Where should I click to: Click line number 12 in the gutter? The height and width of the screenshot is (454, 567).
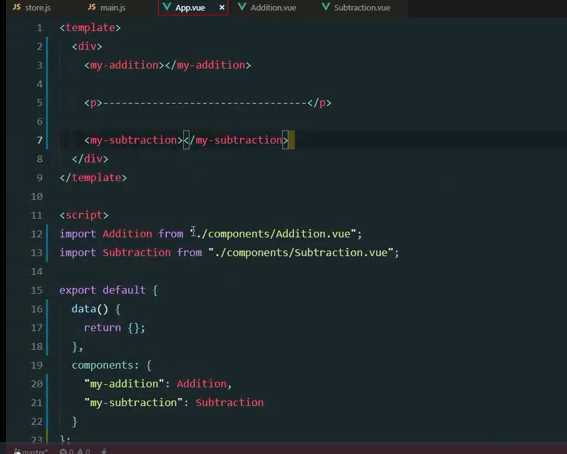click(x=37, y=234)
